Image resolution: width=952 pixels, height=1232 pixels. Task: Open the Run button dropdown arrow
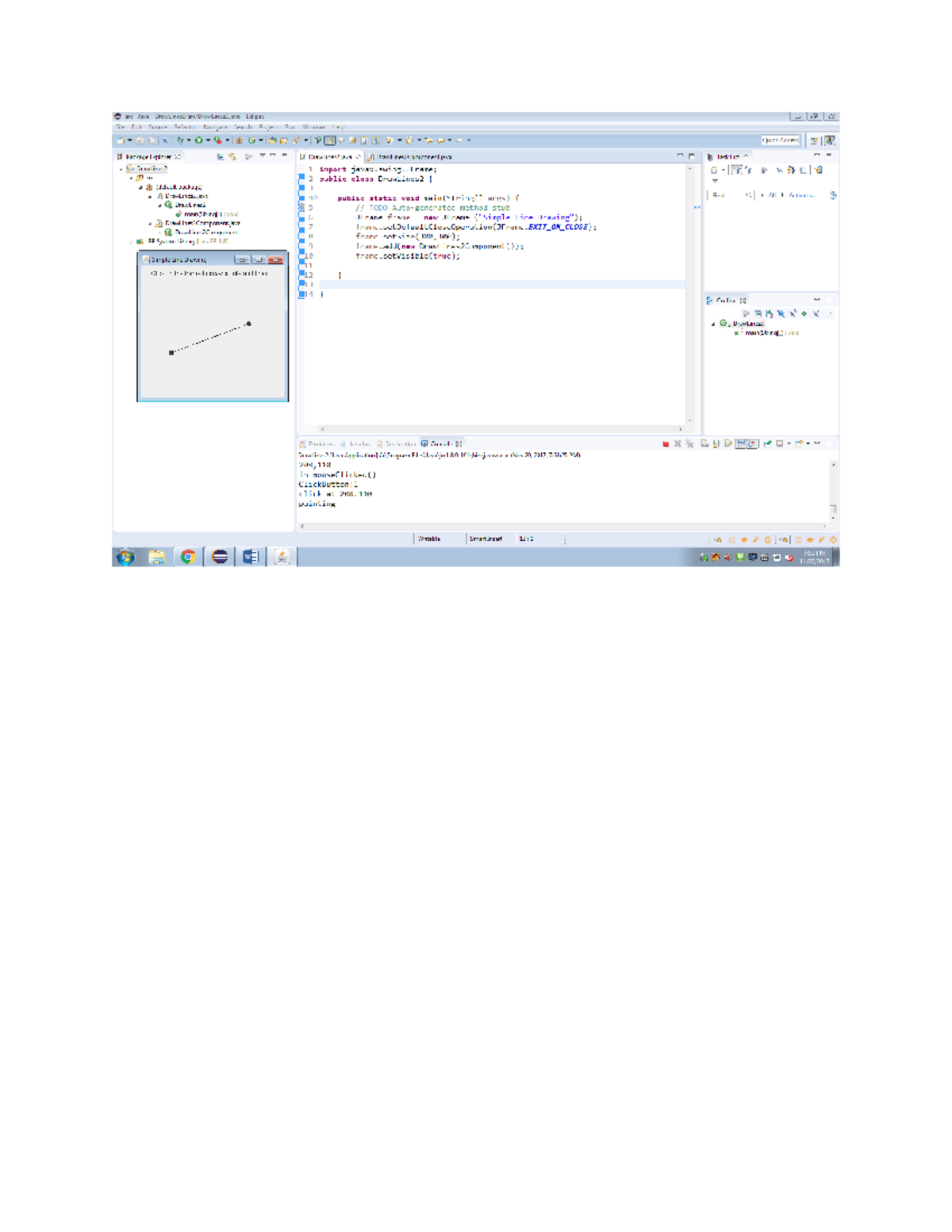[x=208, y=140]
